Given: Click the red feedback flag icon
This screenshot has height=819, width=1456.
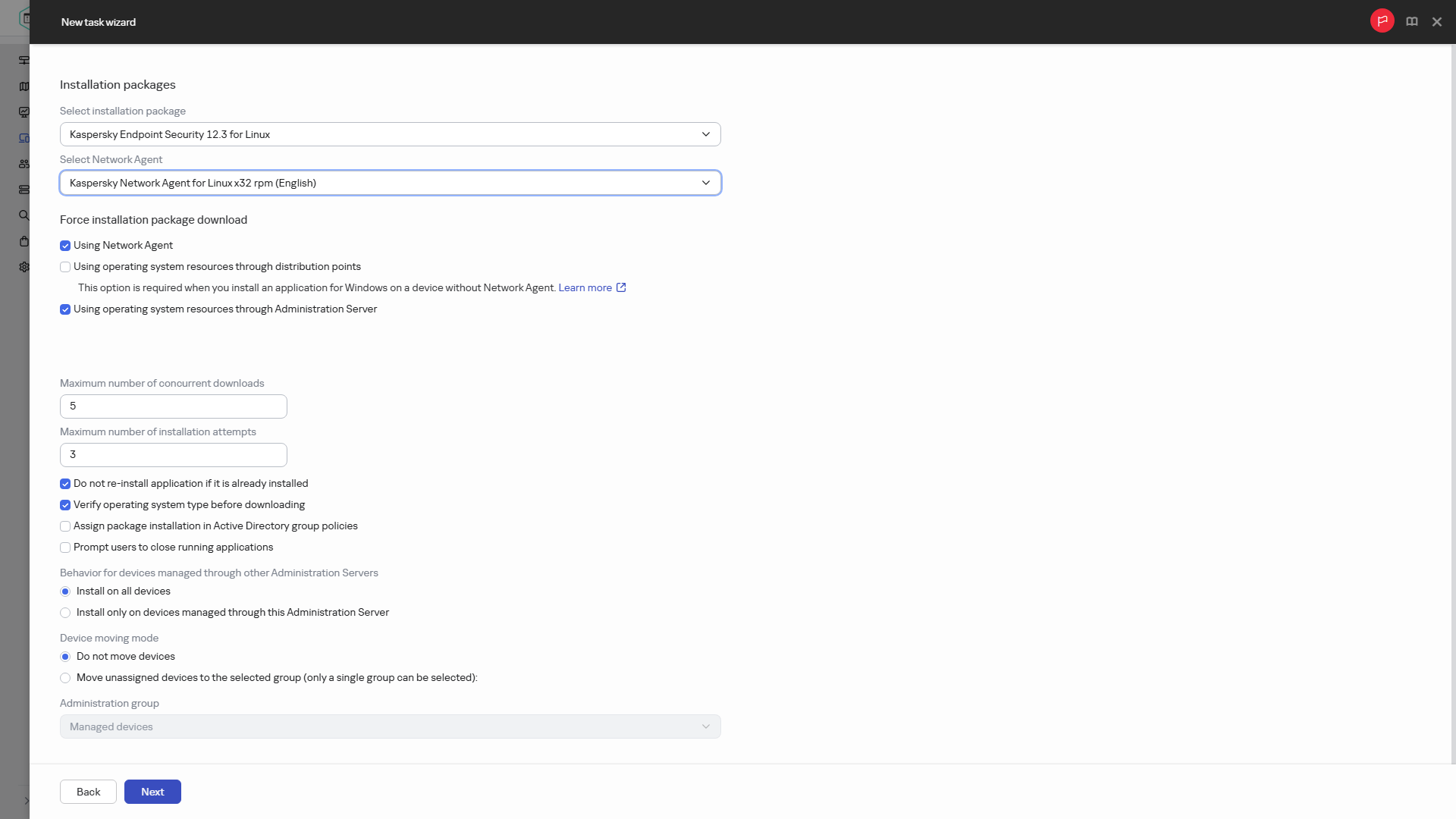Looking at the screenshot, I should pyautogui.click(x=1382, y=21).
